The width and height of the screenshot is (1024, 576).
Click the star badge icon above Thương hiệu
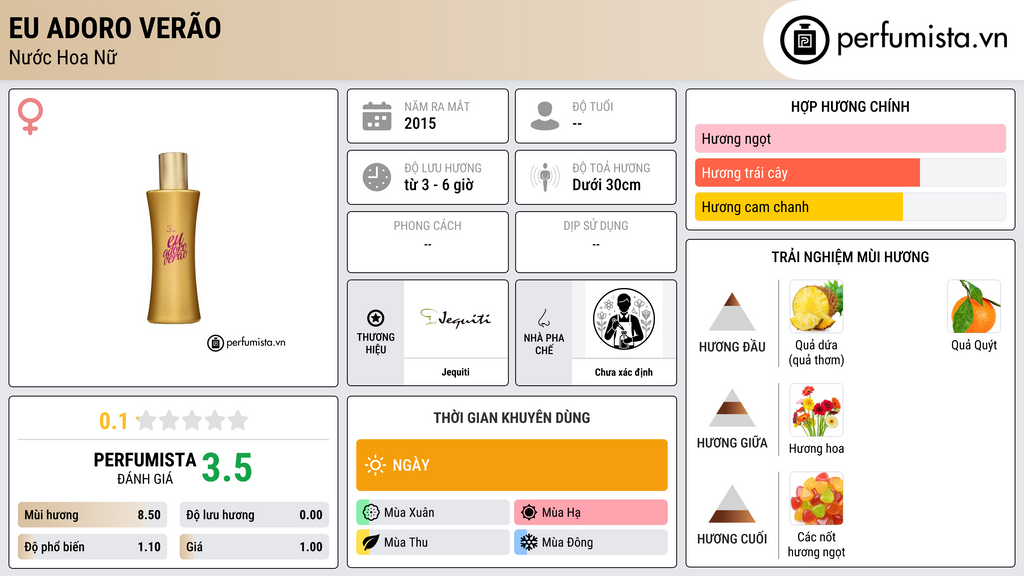[376, 318]
